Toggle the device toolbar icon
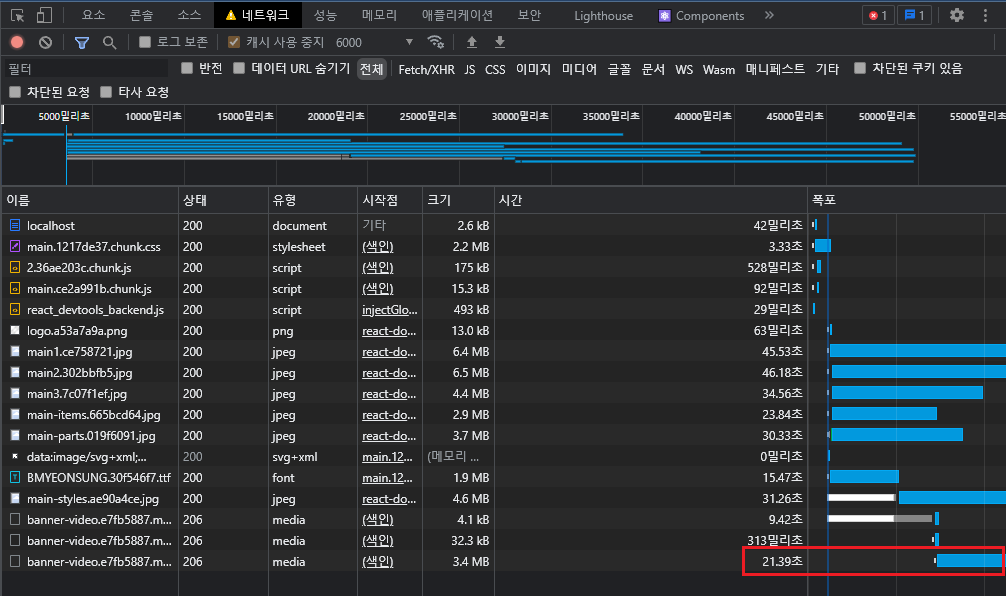1006x596 pixels. (x=44, y=15)
